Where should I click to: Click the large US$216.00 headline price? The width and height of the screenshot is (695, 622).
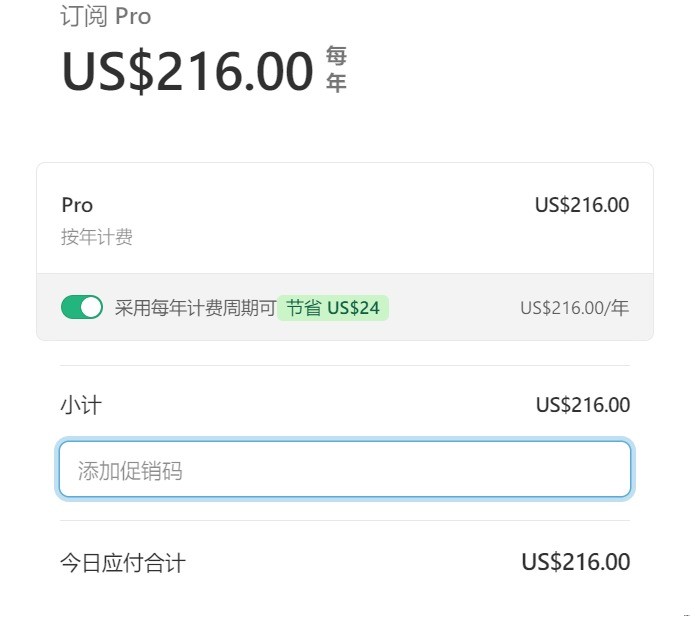click(188, 71)
